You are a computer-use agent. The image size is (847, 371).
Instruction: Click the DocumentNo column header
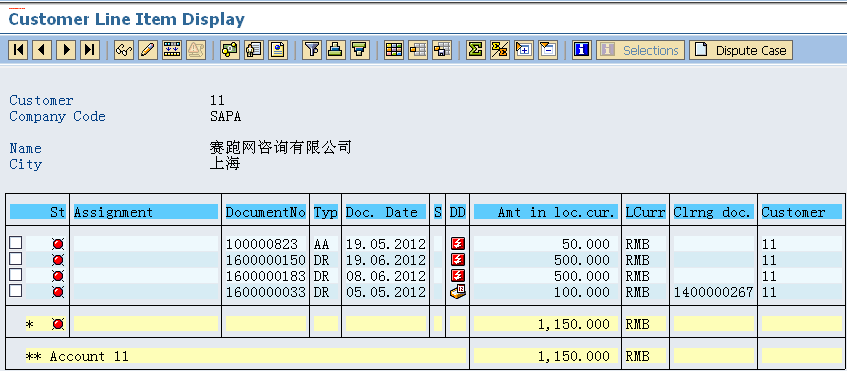266,212
